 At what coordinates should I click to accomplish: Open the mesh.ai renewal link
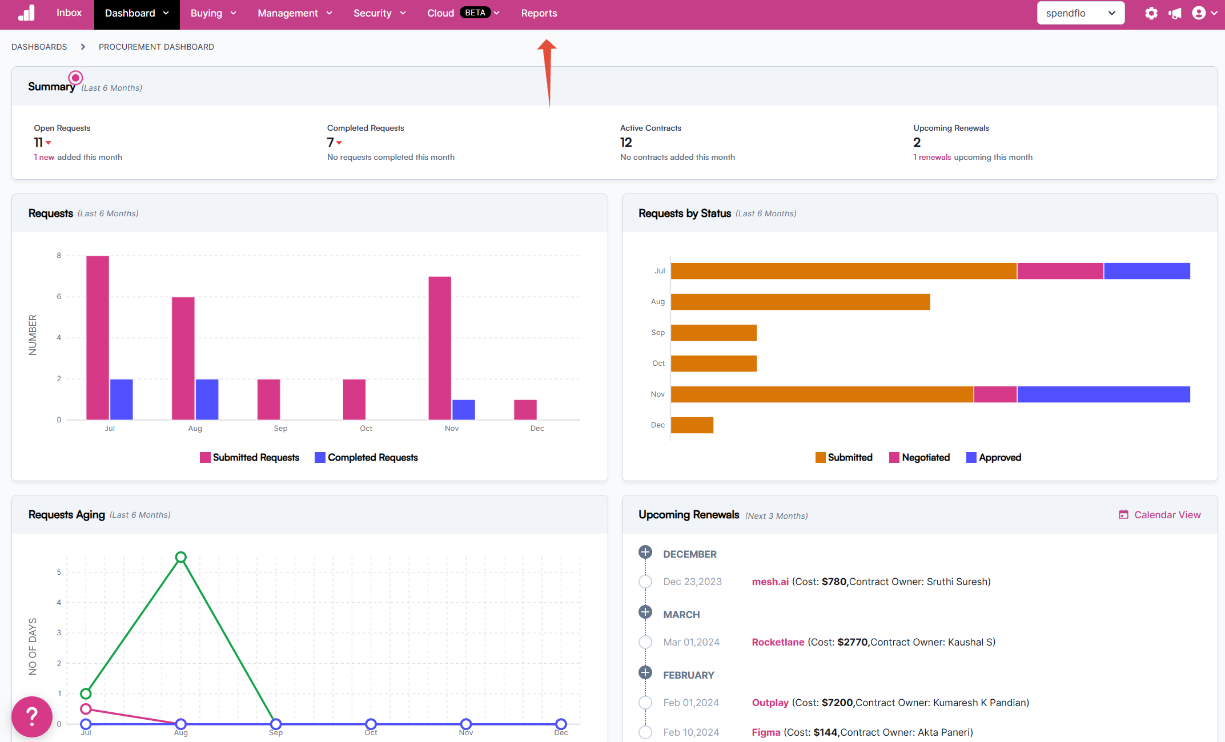click(x=770, y=581)
